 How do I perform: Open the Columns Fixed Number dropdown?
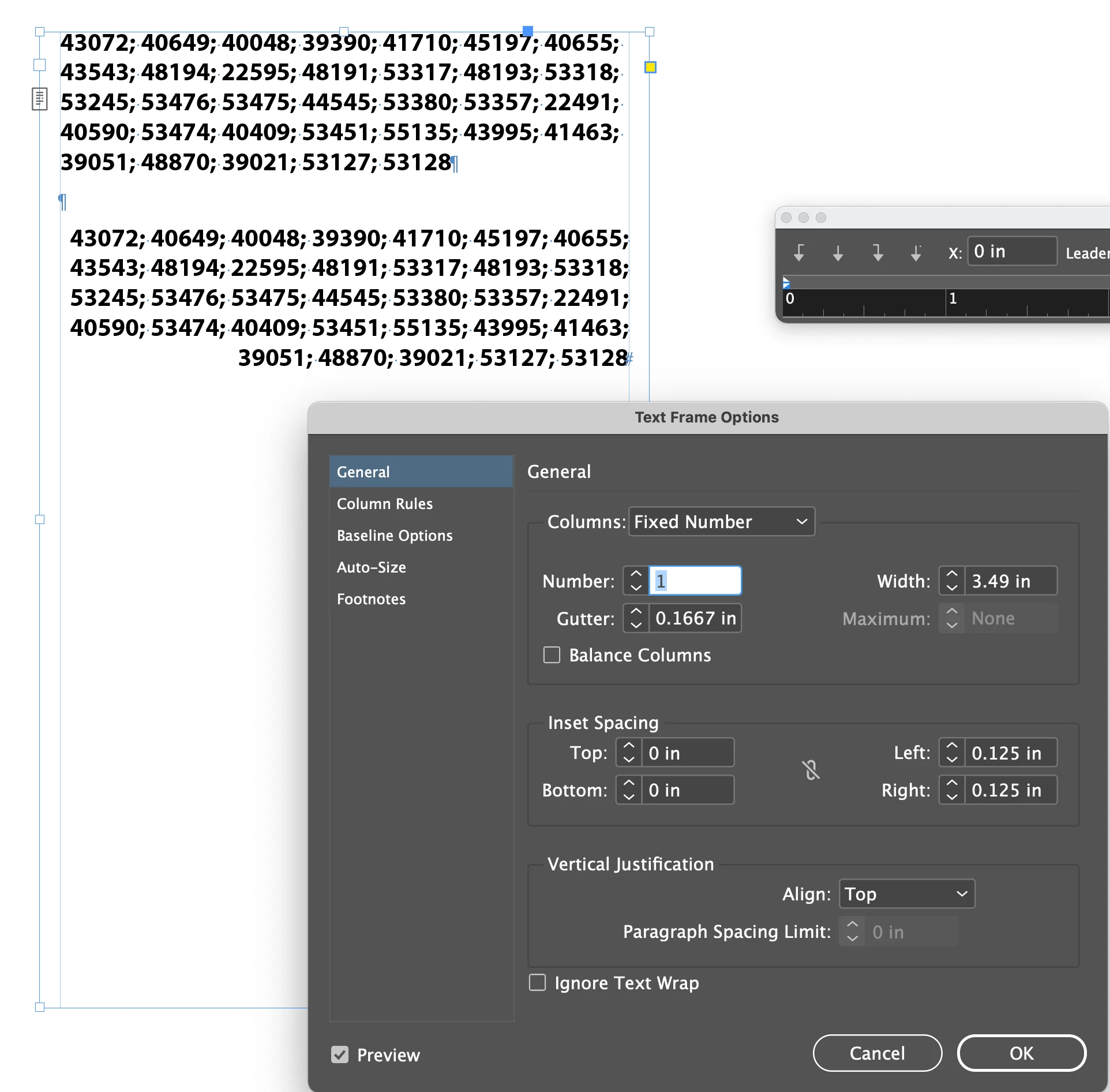tap(721, 522)
